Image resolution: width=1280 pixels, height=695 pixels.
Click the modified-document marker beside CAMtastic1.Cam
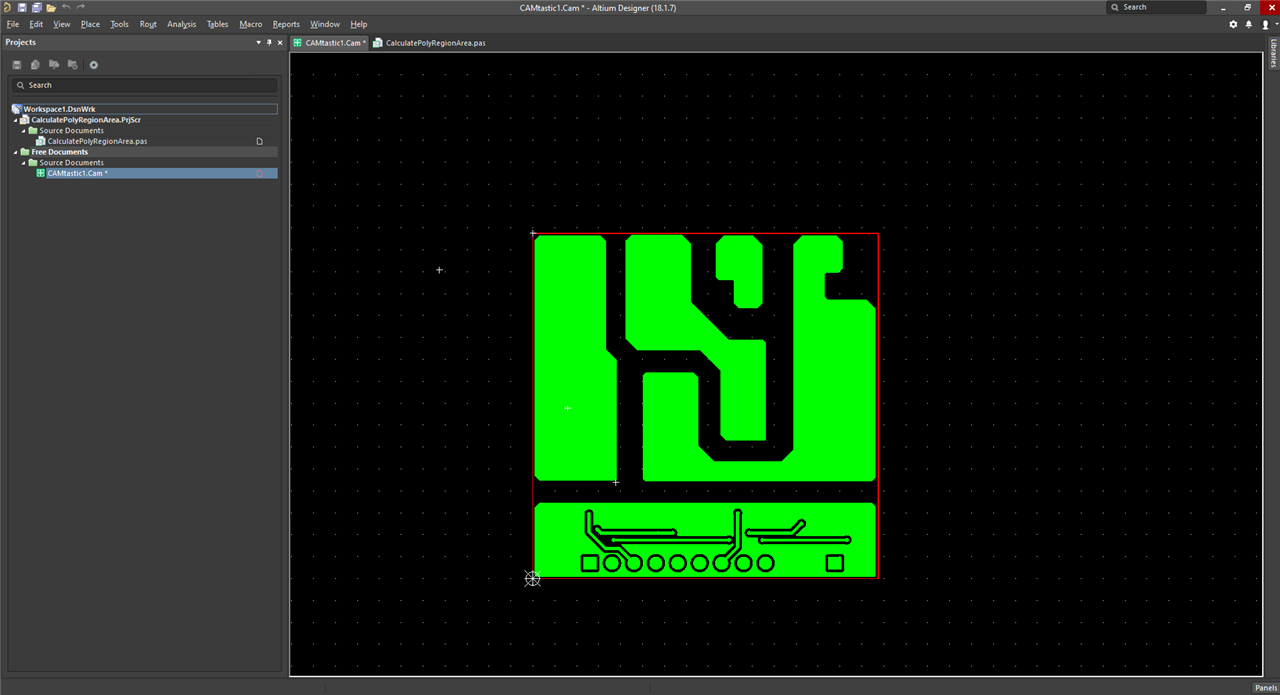(260, 173)
